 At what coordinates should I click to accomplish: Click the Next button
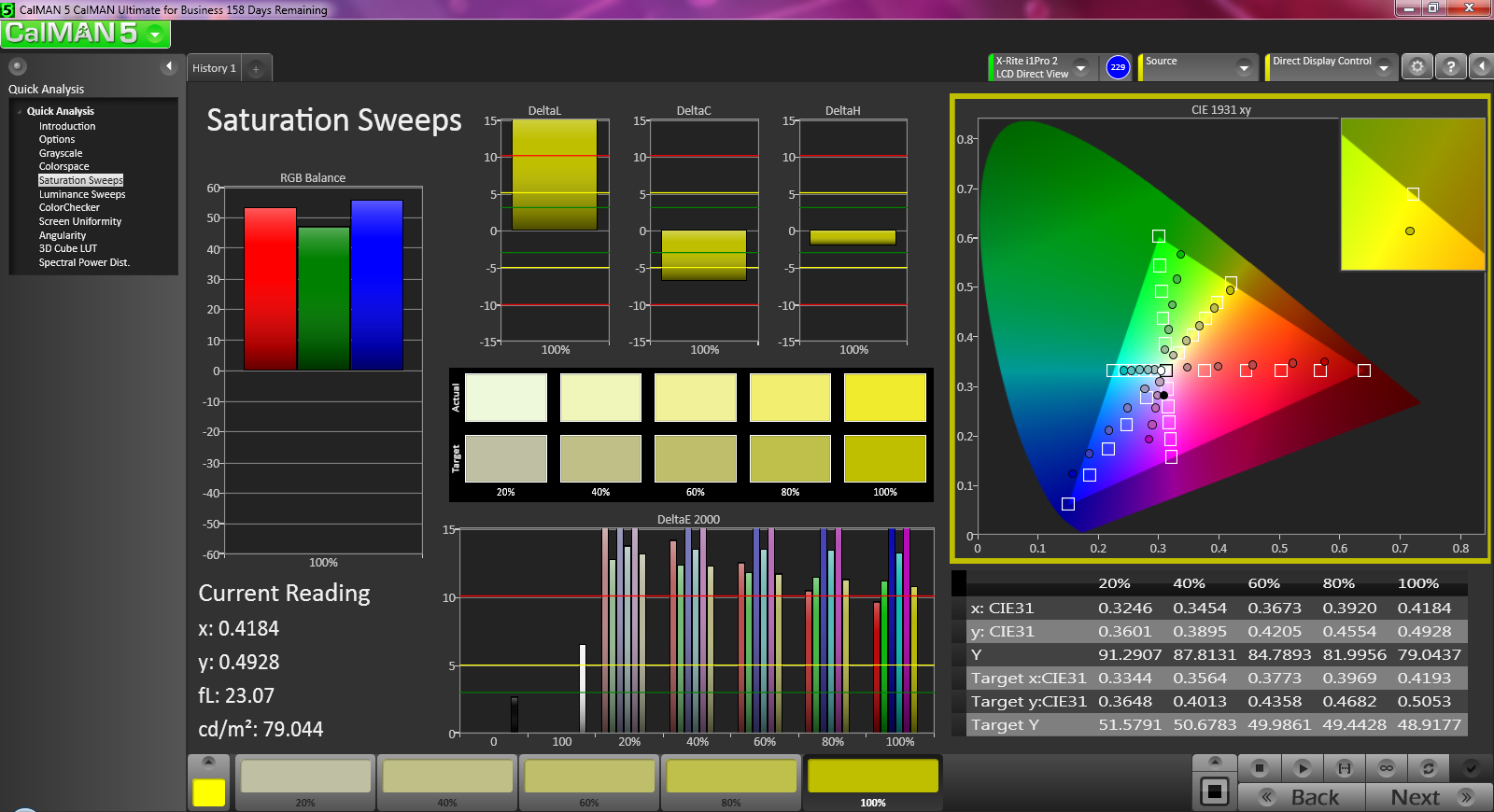point(1428,797)
